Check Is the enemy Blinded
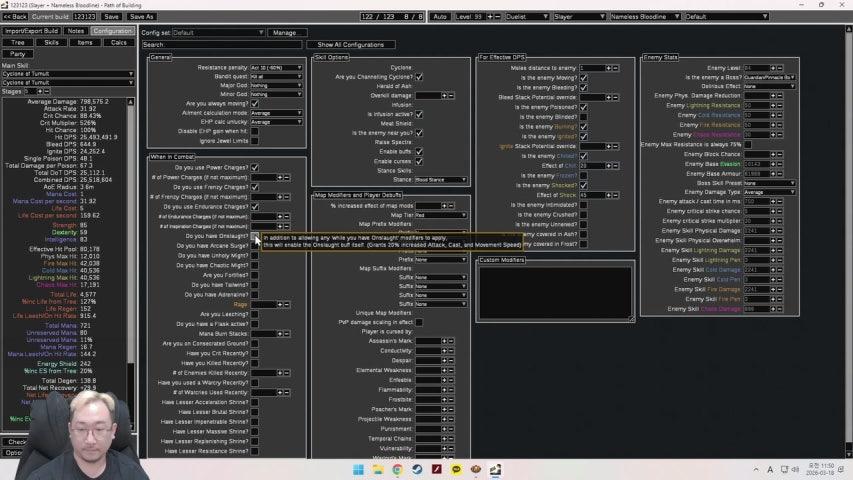The image size is (853, 480). 583,117
